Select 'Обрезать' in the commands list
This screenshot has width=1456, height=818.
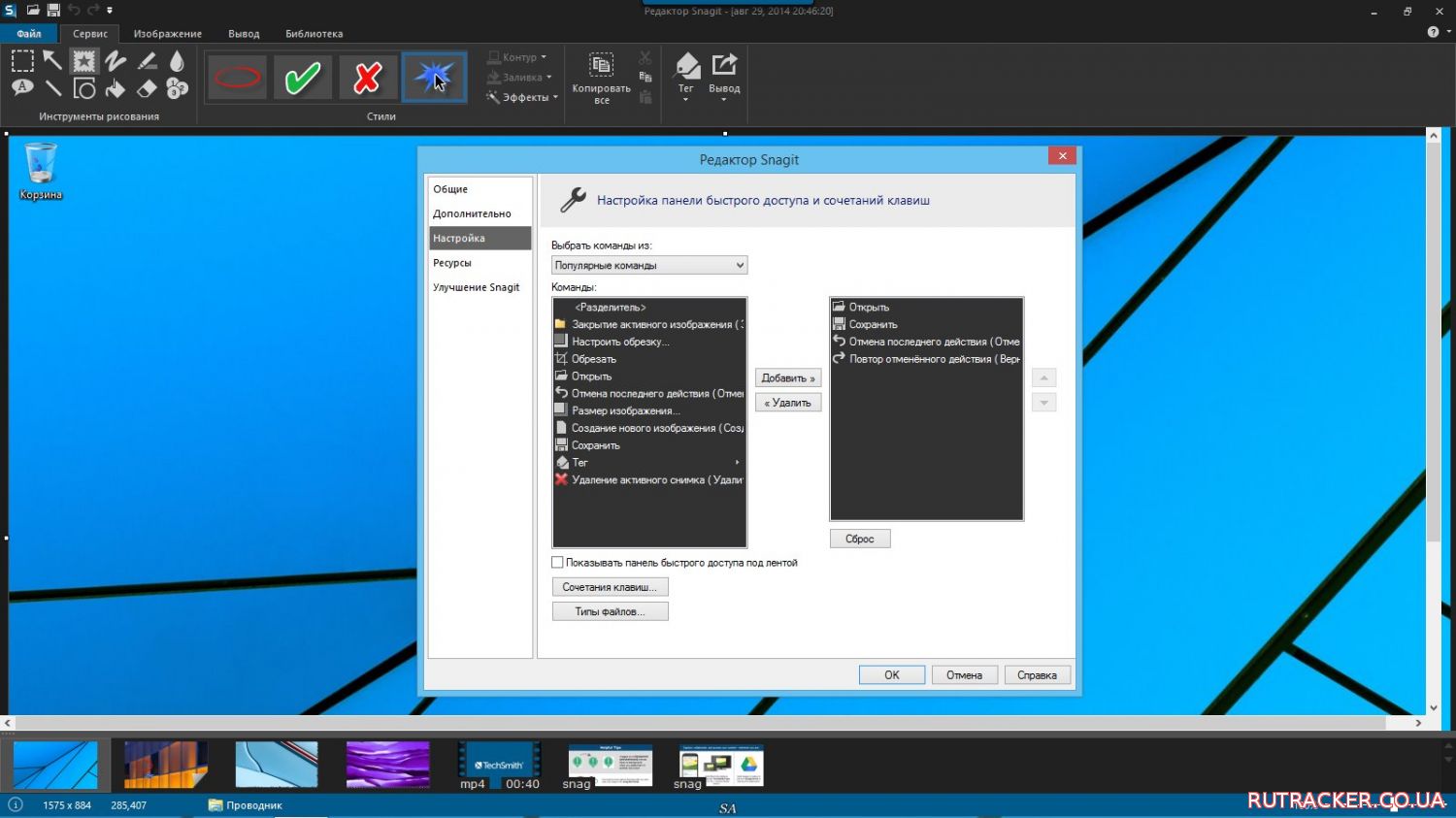coord(648,359)
